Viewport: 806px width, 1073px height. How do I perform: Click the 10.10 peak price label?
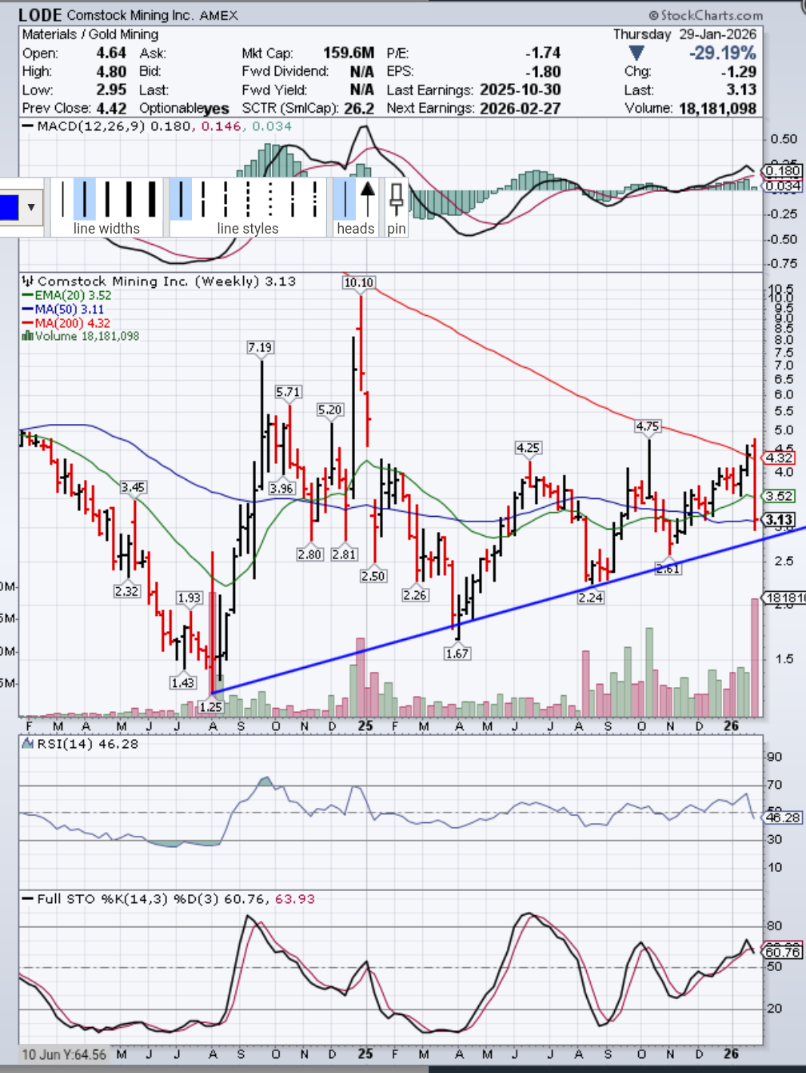tap(359, 283)
